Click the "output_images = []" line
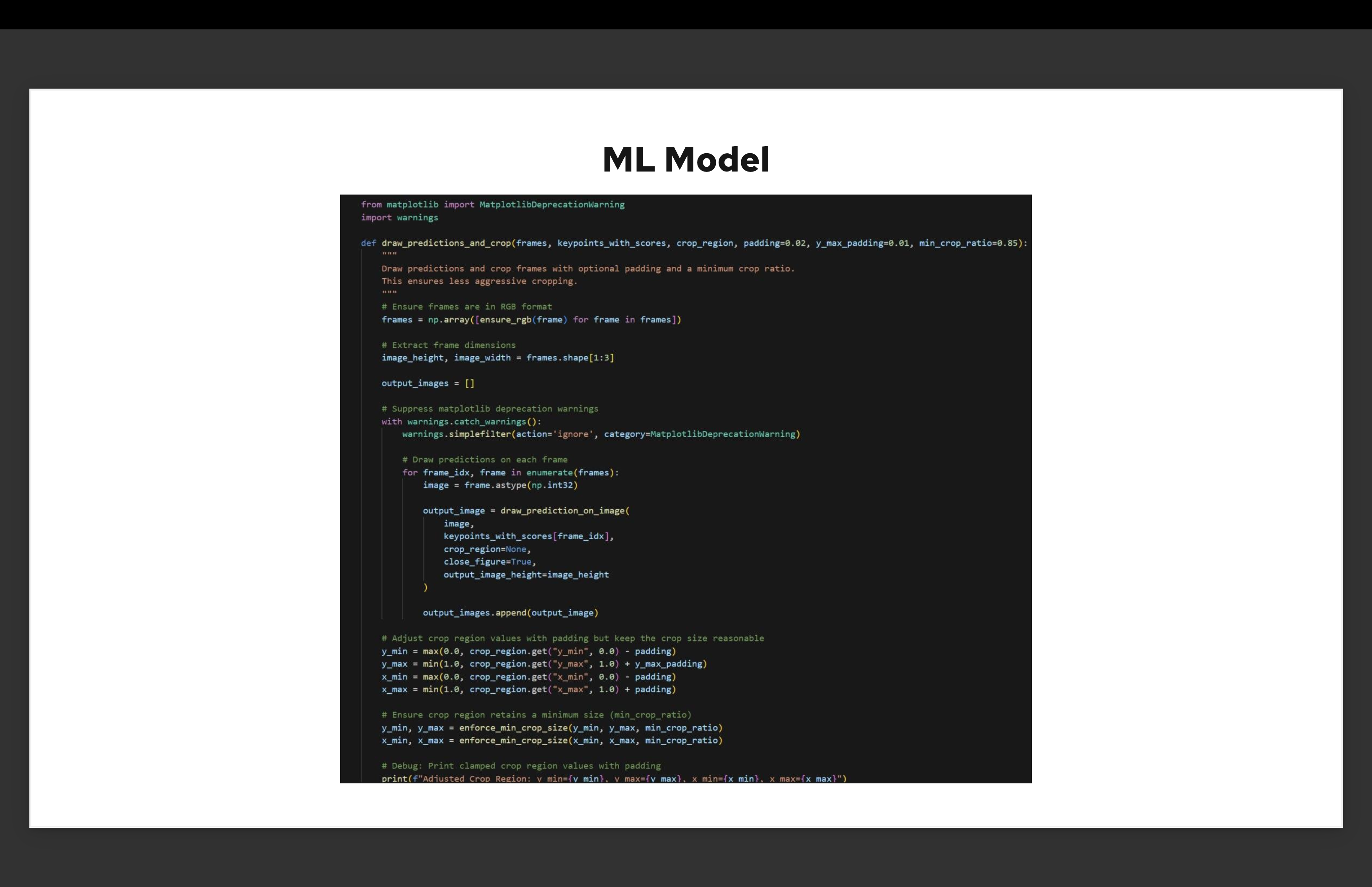The width and height of the screenshot is (1372, 887). pos(428,383)
